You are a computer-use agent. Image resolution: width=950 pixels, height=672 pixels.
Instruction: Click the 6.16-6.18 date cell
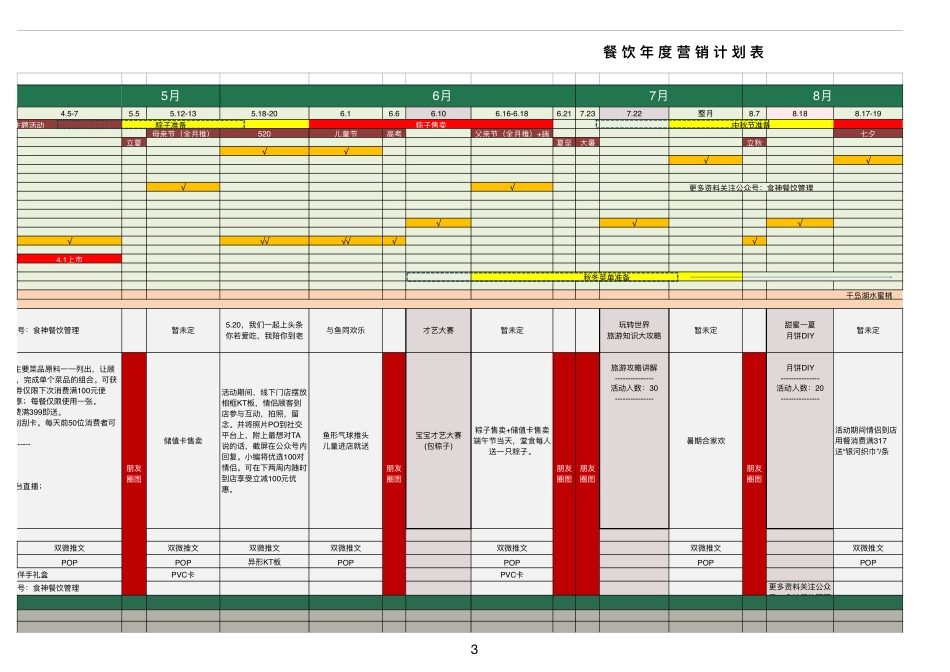[x=511, y=113]
